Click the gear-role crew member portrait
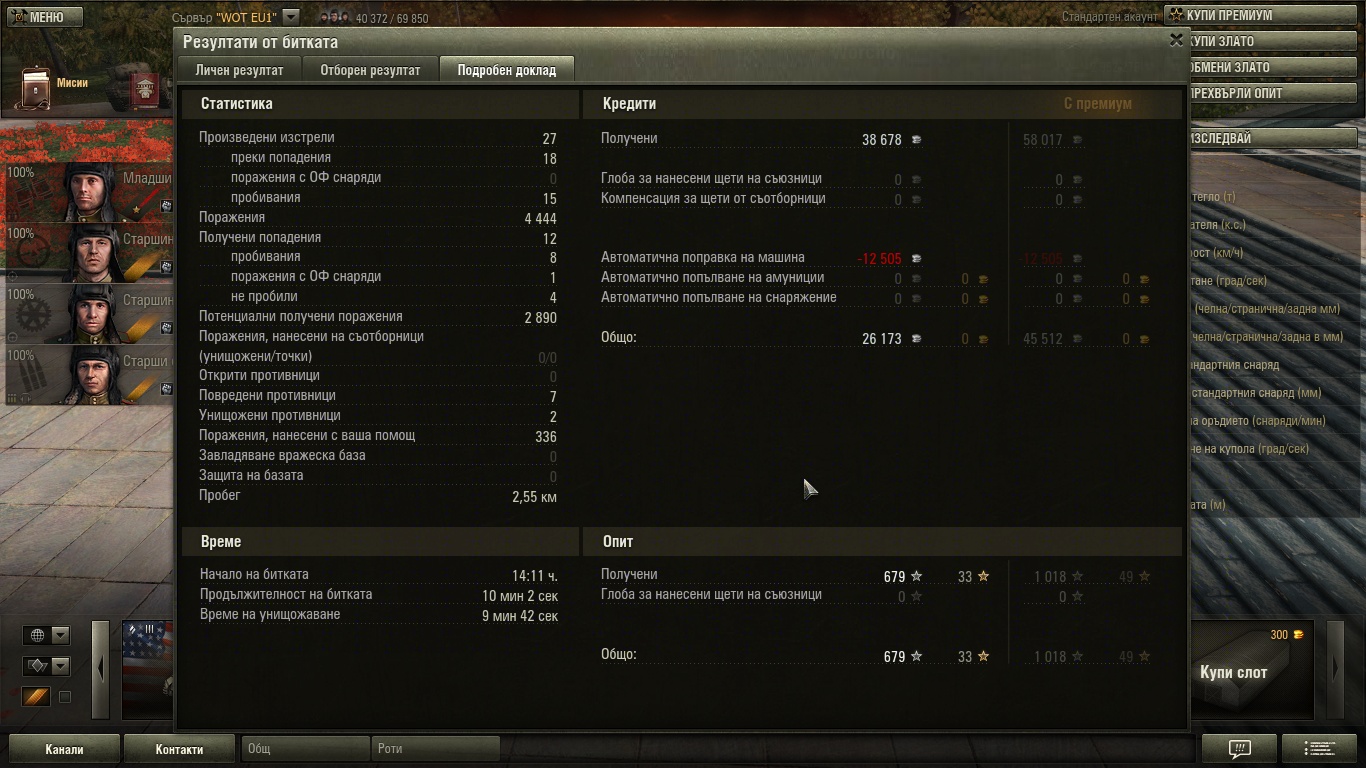Screen dimensions: 1366x768 [x=88, y=314]
